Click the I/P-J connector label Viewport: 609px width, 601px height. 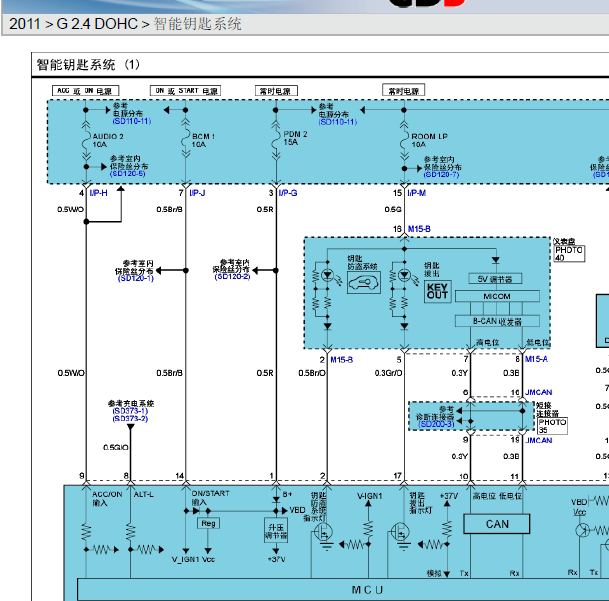point(197,193)
